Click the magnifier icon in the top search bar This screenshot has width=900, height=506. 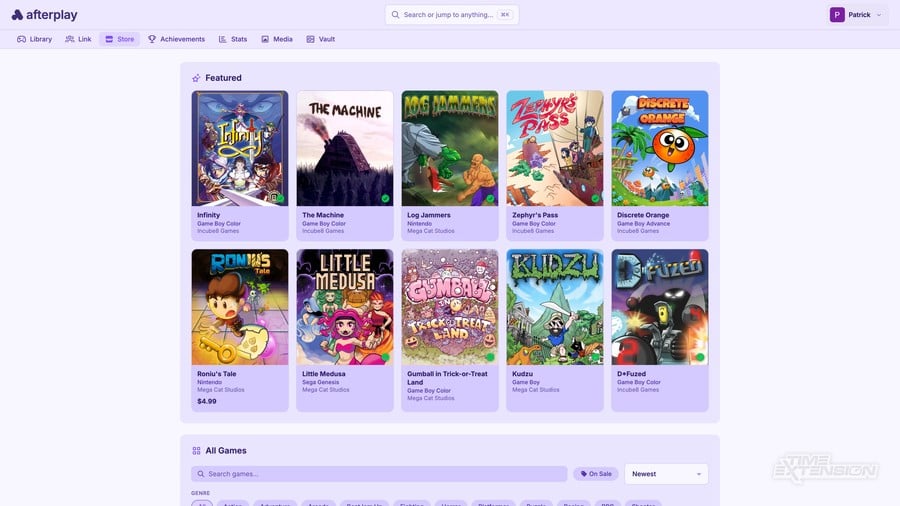tap(395, 15)
